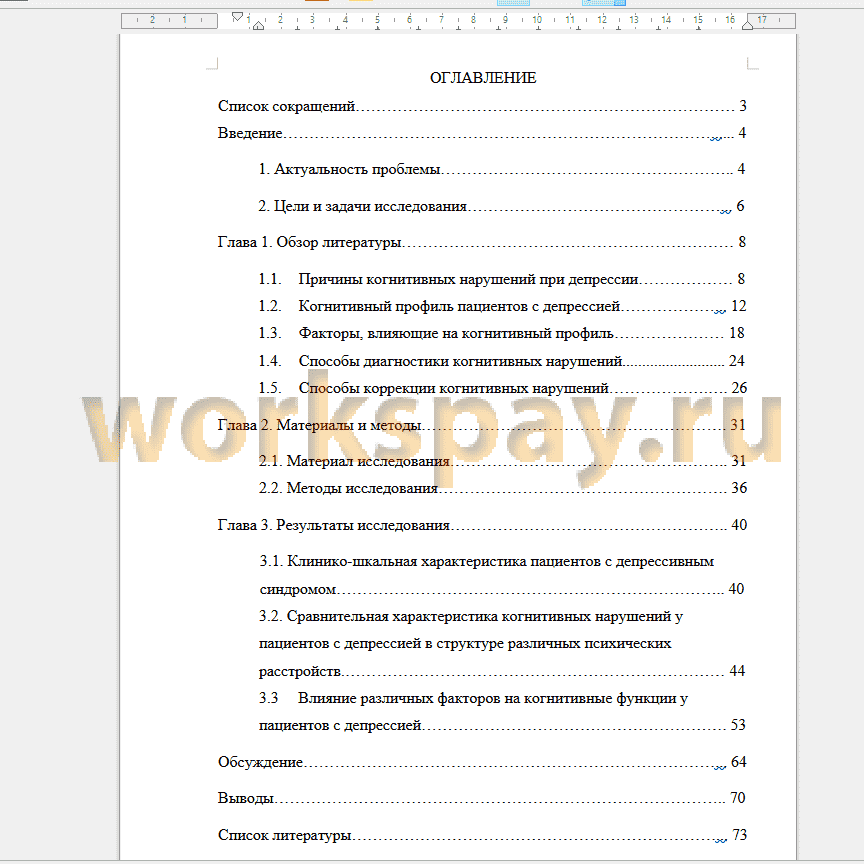Click page number 44
The height and width of the screenshot is (864, 864).
click(737, 671)
